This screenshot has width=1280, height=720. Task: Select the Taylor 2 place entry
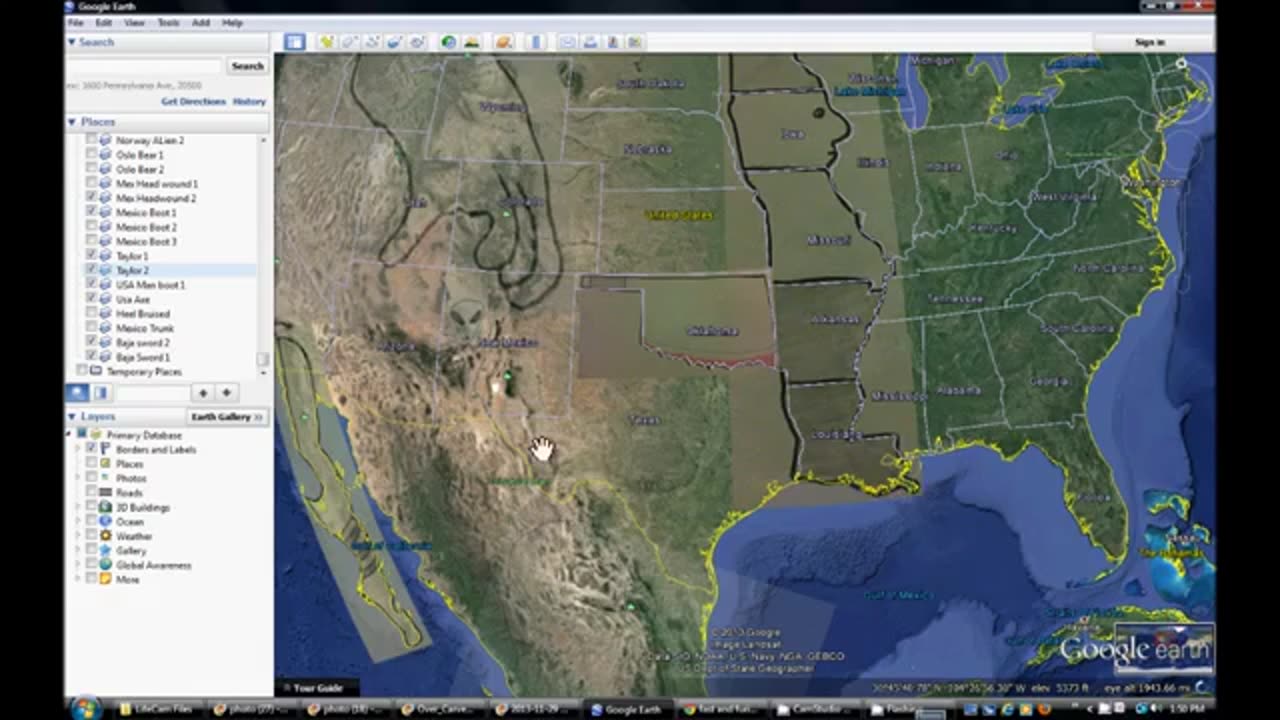132,270
